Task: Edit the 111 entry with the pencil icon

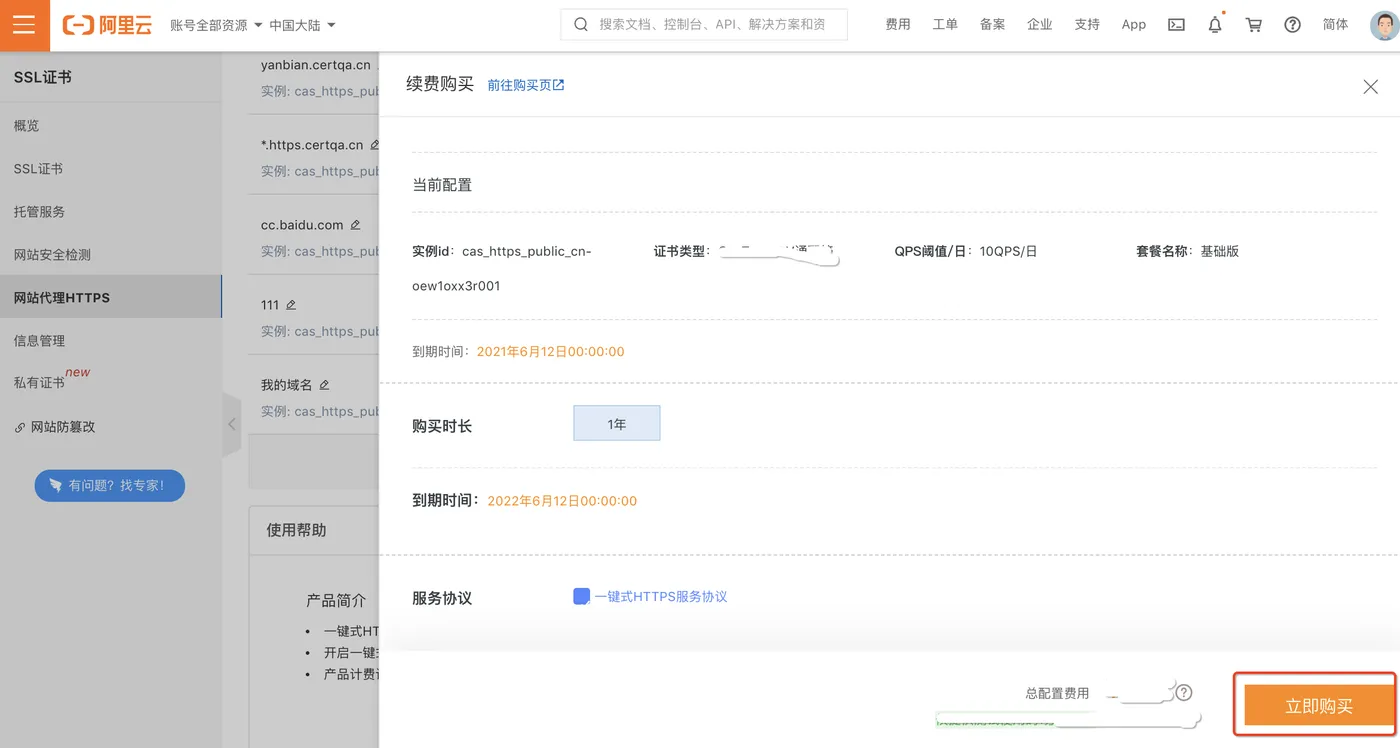Action: click(x=291, y=305)
